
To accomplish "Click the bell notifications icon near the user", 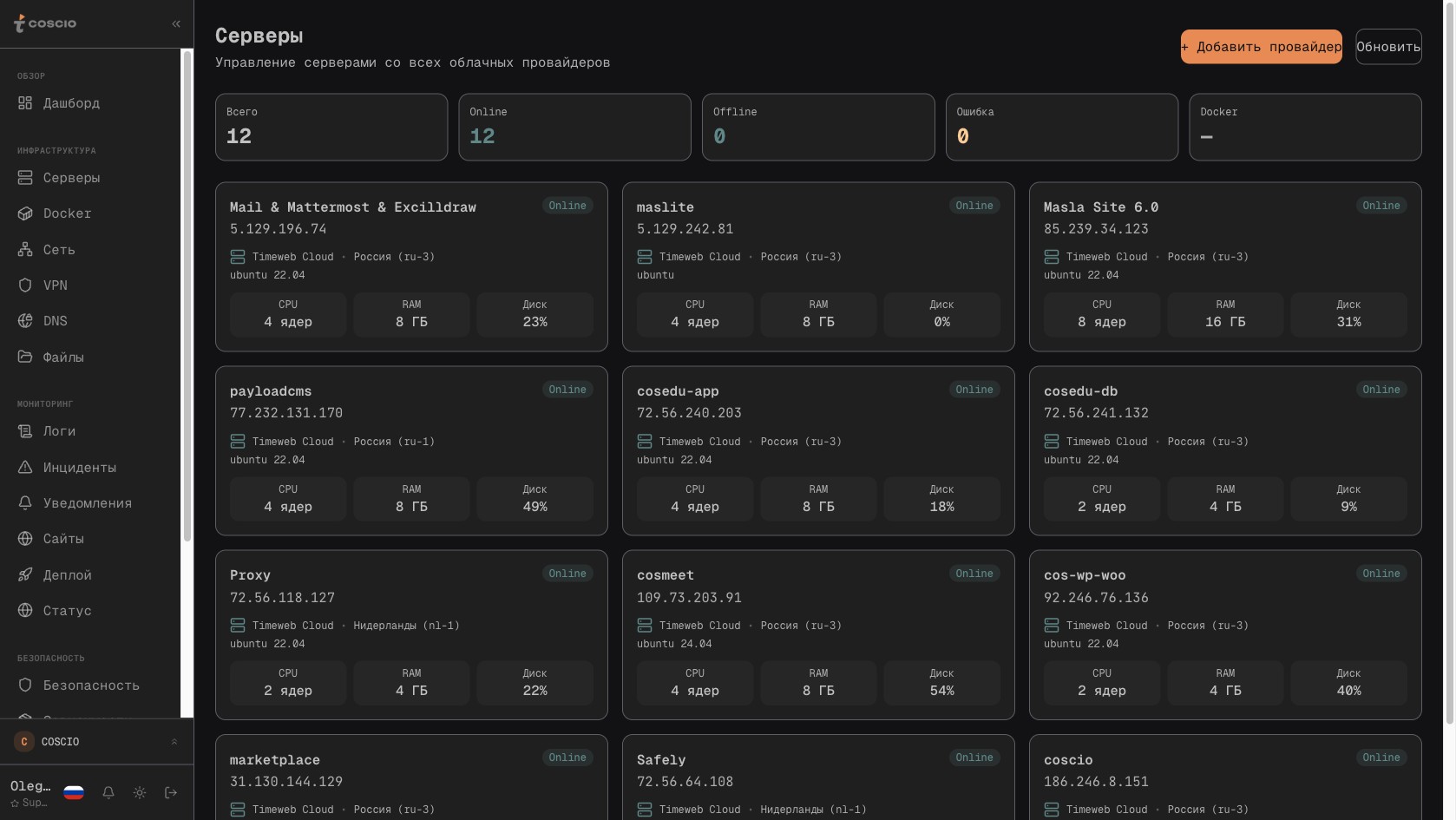I will (x=108, y=792).
